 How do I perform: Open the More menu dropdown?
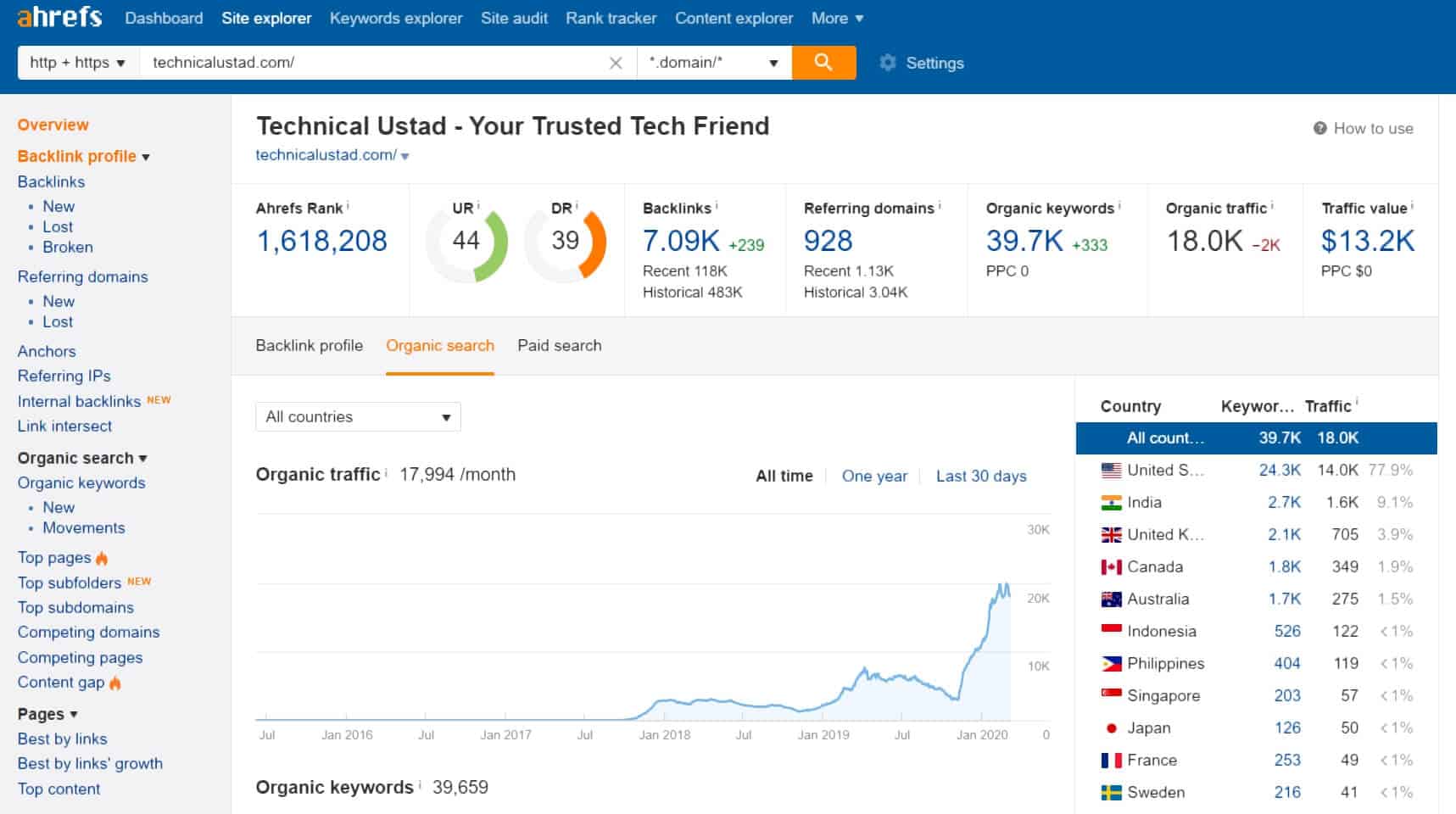(x=837, y=18)
